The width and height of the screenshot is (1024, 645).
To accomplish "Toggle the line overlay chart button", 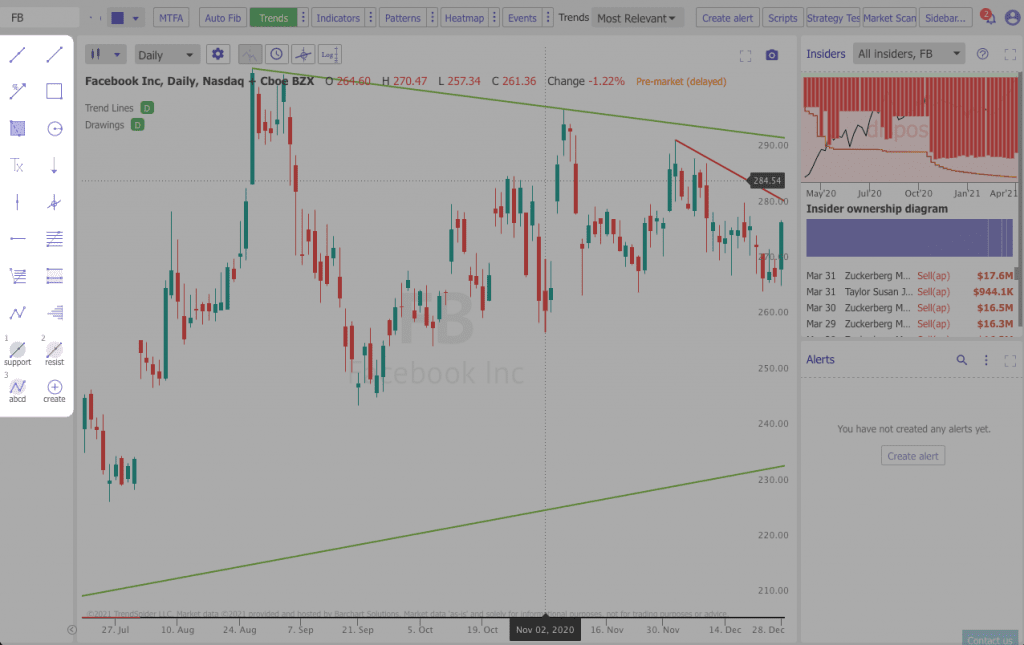I will pyautogui.click(x=249, y=54).
